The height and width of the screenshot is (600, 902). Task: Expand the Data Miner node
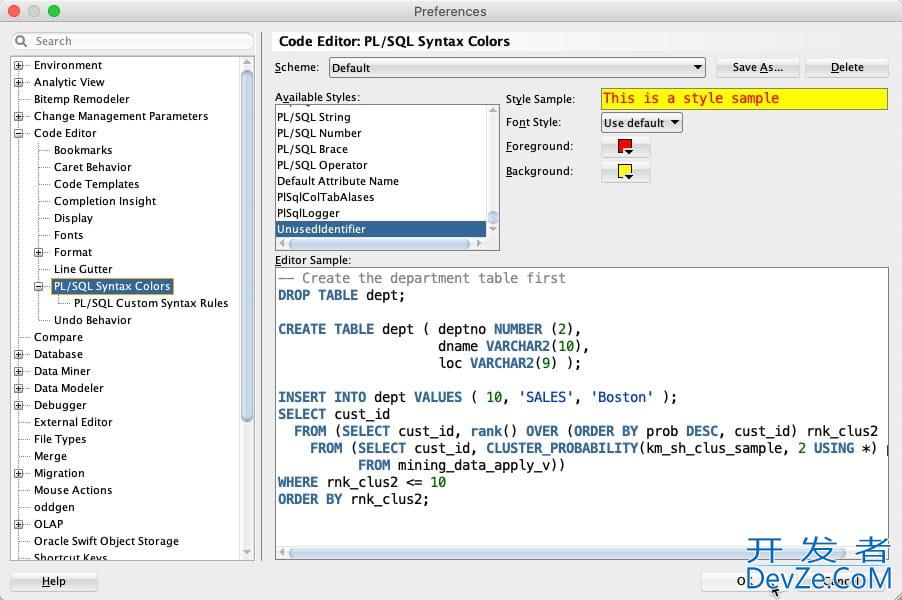click(18, 371)
